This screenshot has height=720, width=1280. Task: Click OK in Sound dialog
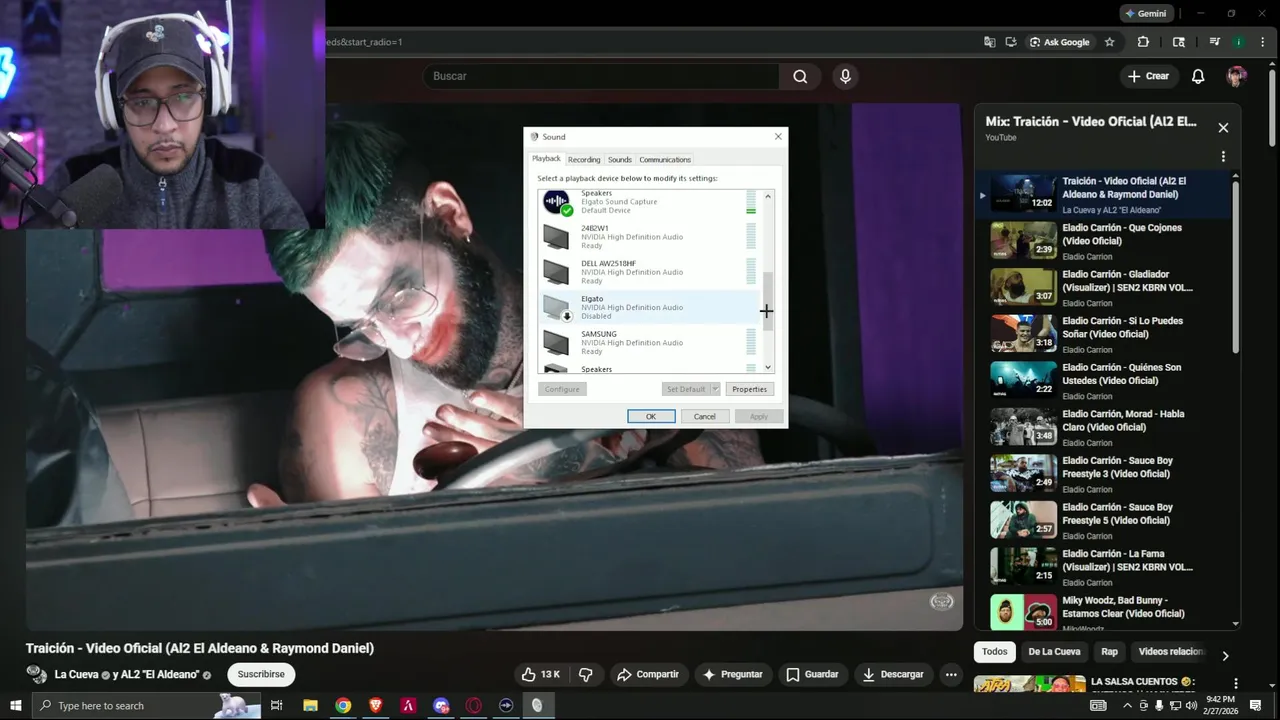[651, 417]
